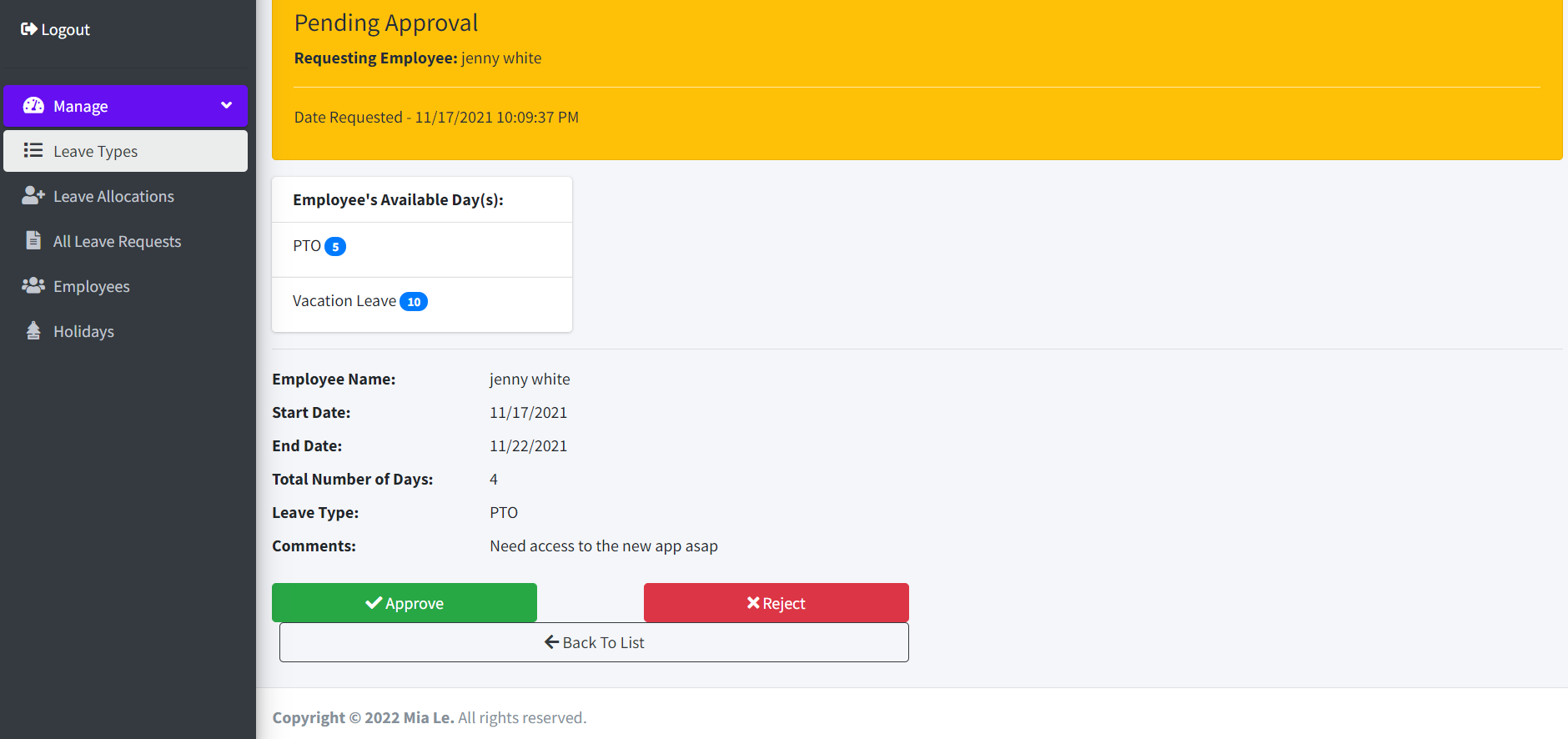The height and width of the screenshot is (739, 1568).
Task: Click the Logout icon in the sidebar
Action: point(30,28)
